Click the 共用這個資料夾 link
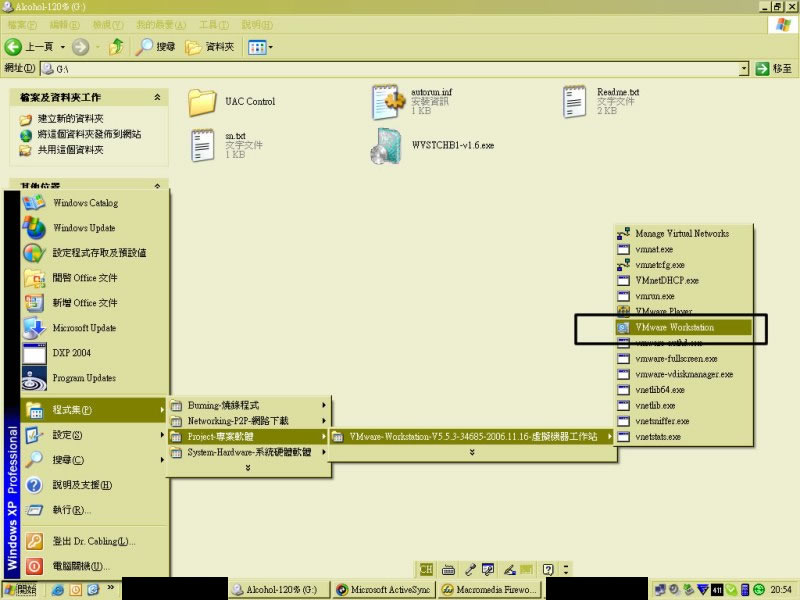 coord(70,149)
